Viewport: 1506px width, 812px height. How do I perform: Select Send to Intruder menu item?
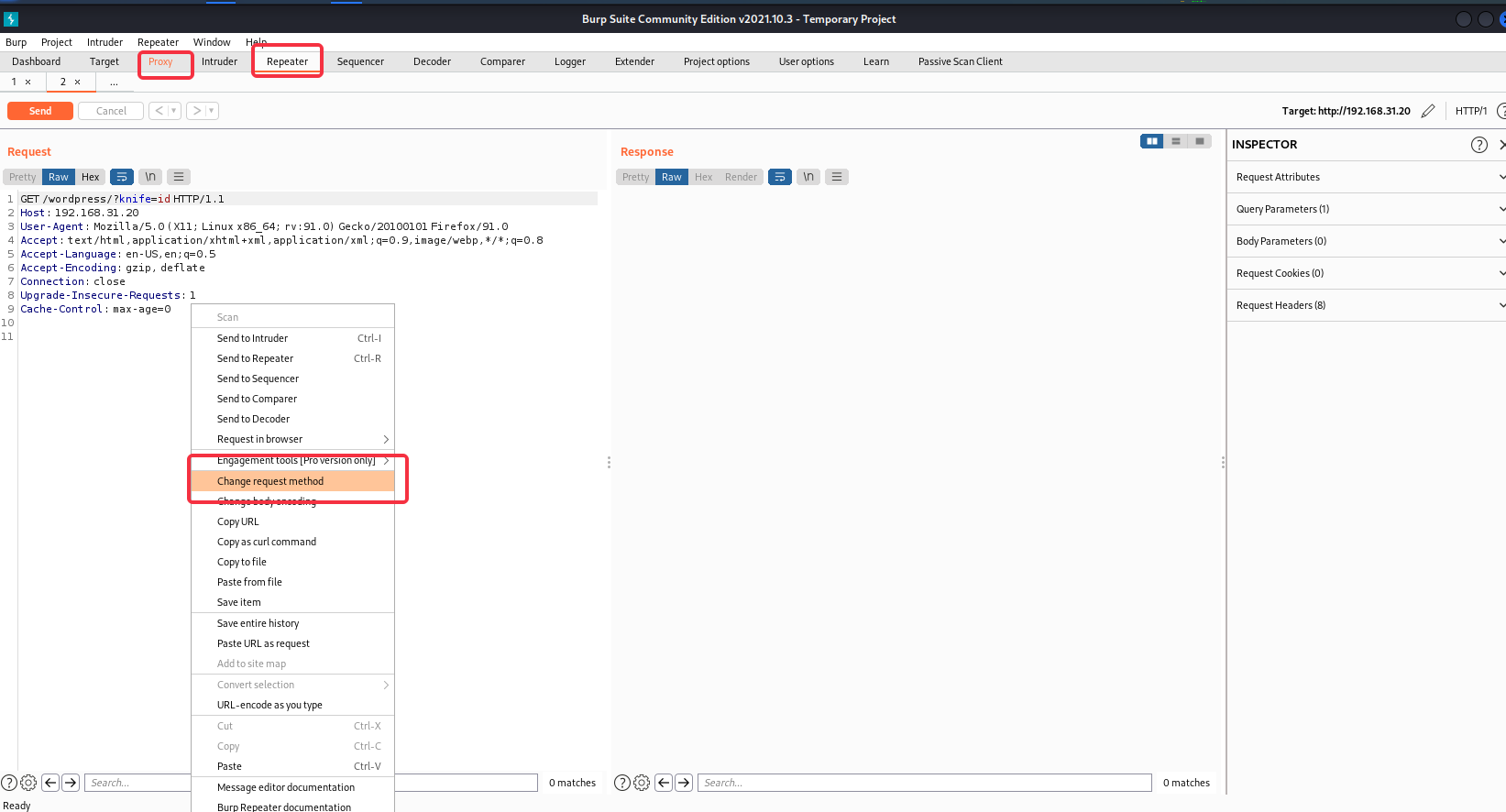coord(292,338)
